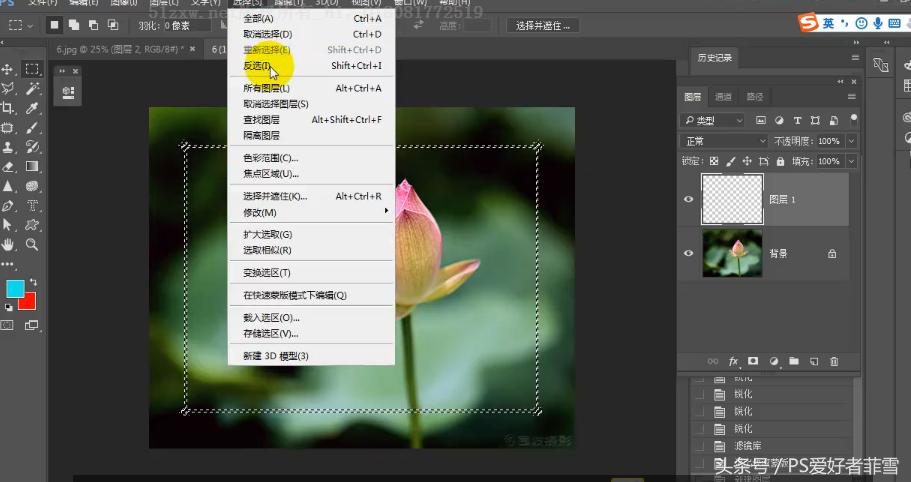This screenshot has width=911, height=482.
Task: Select the Pen tool
Action: [8, 206]
